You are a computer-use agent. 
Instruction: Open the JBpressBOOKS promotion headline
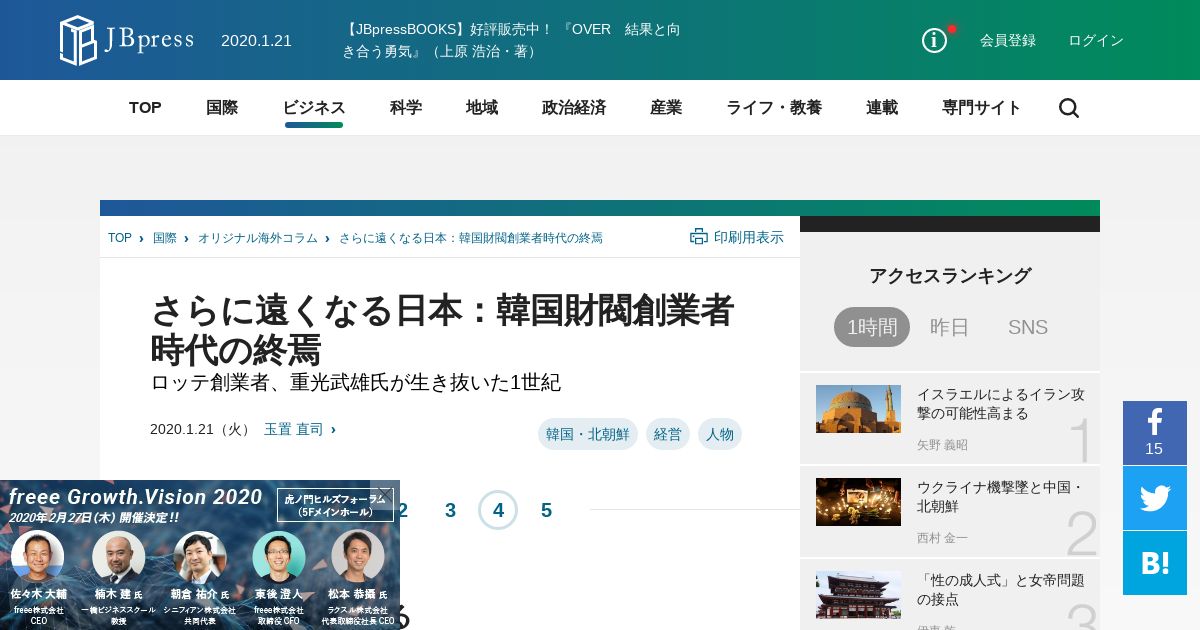512,40
